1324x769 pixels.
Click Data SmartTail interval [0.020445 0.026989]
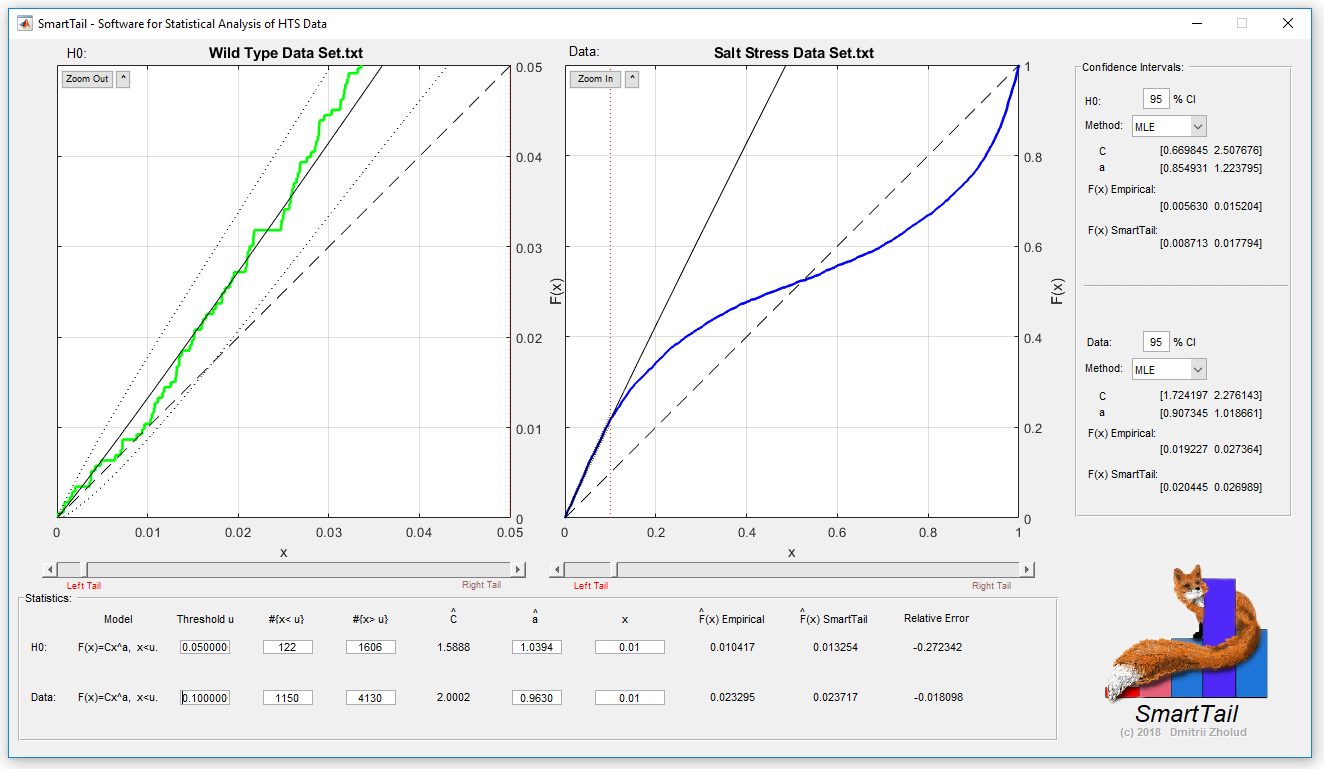[1210, 487]
